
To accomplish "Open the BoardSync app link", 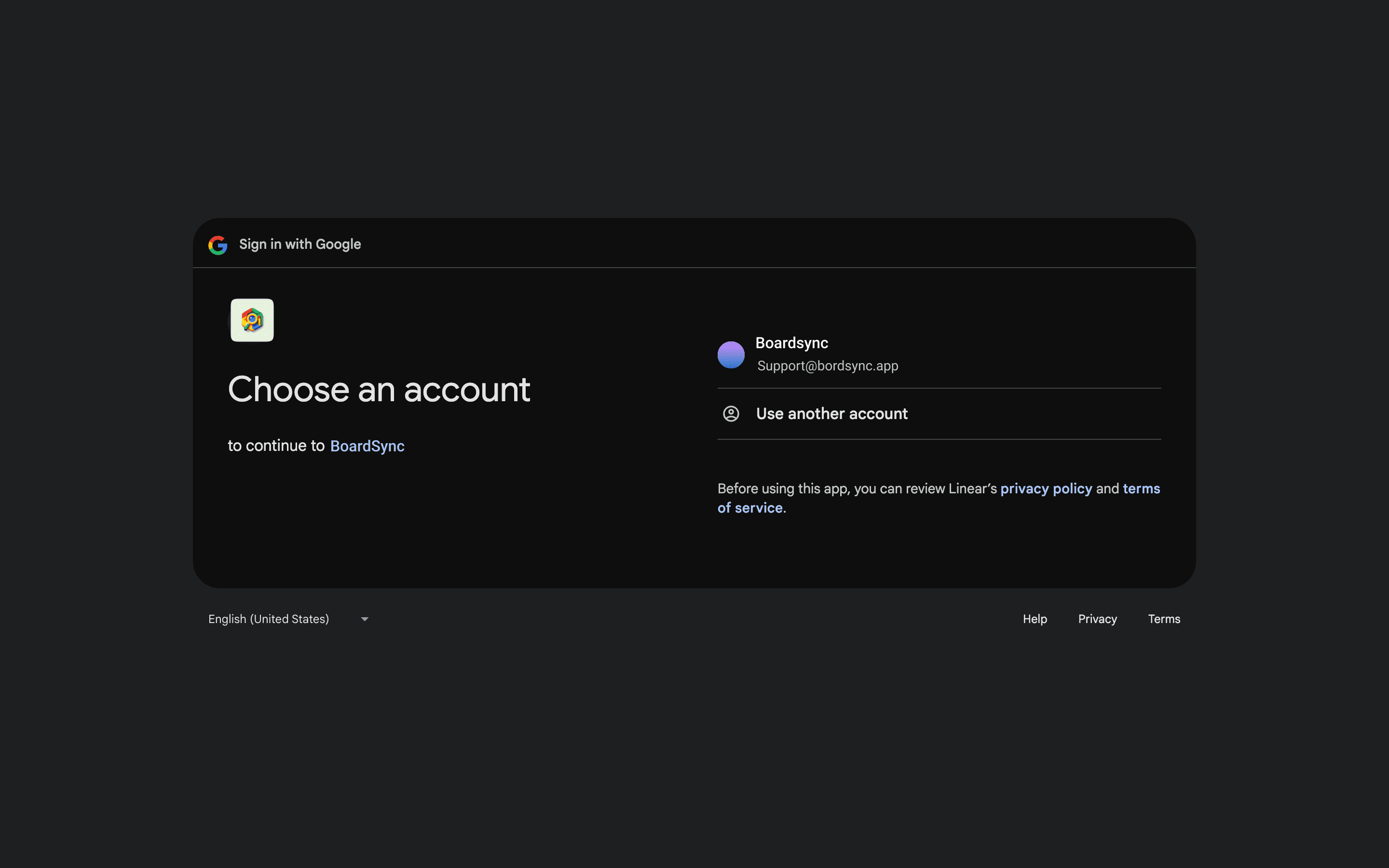I will (x=368, y=446).
